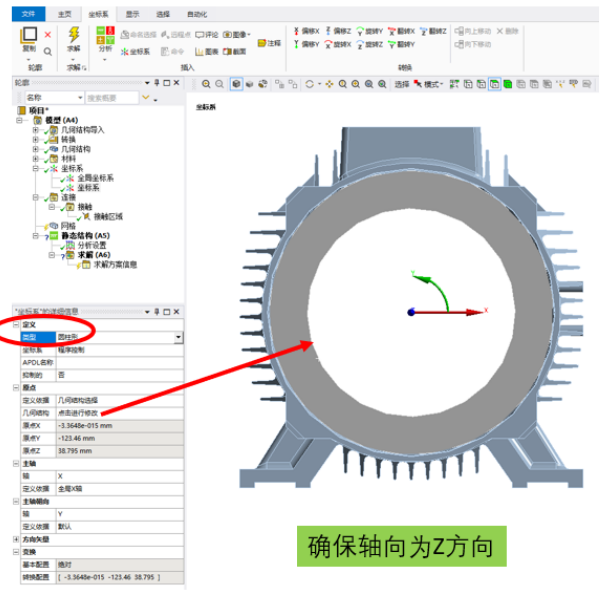Click the 原点Z value 38.795 mm
612x600 pixels.
(119, 451)
